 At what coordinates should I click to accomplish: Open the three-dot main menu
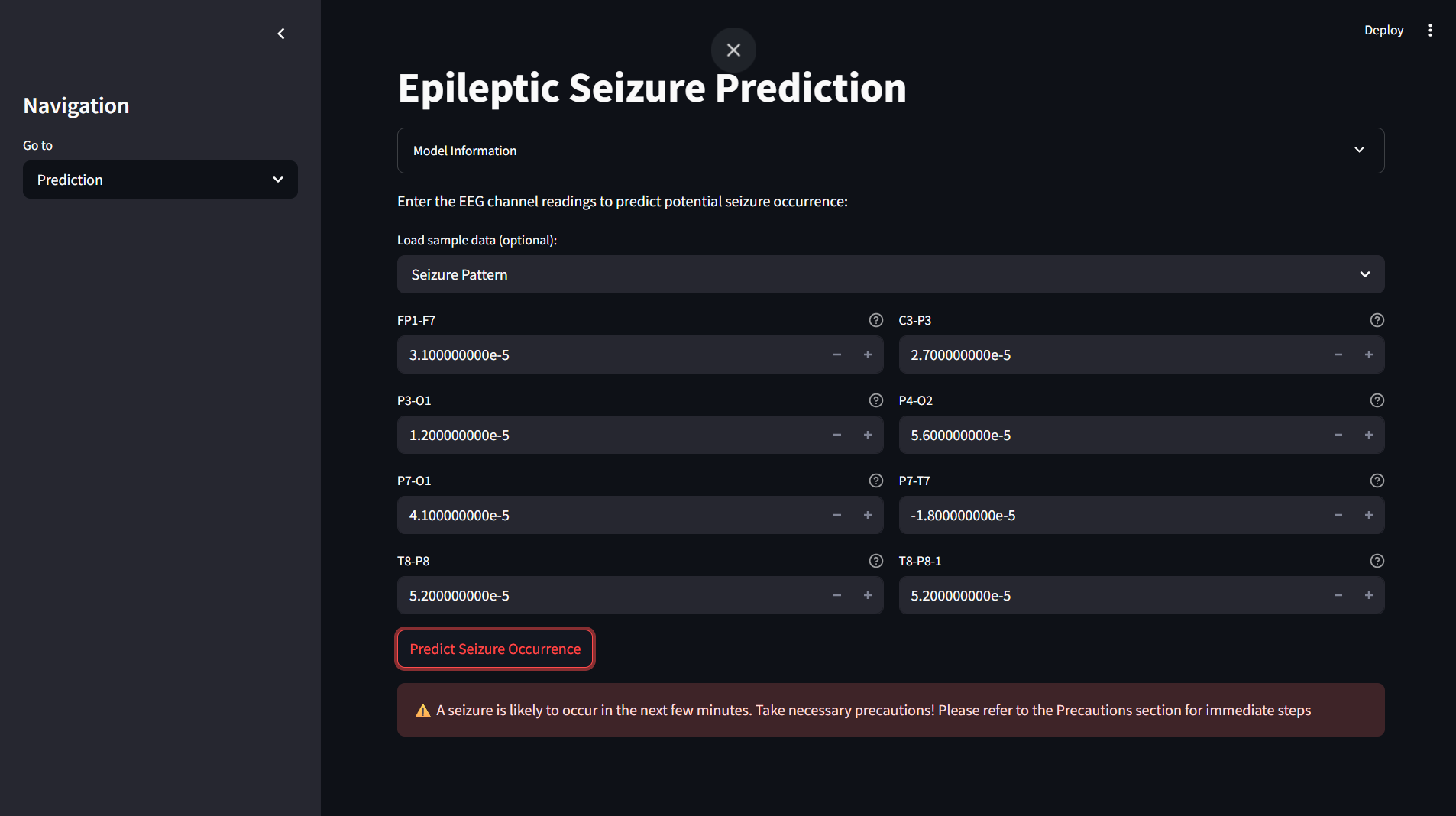click(x=1430, y=31)
